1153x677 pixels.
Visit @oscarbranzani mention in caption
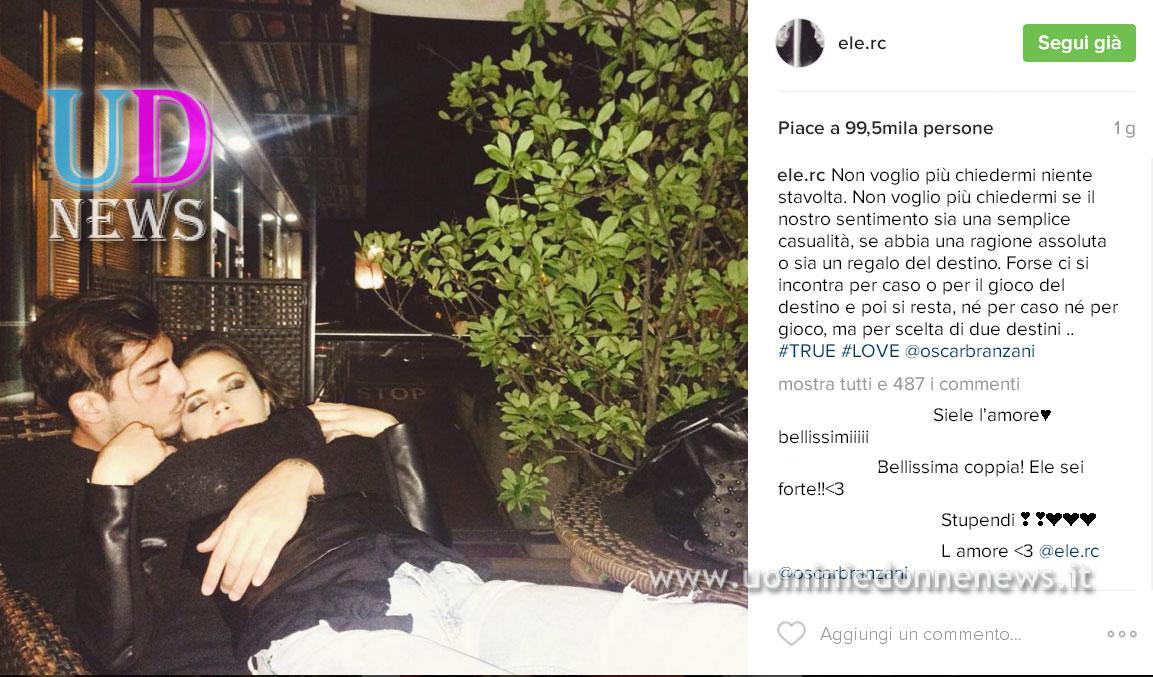point(970,351)
